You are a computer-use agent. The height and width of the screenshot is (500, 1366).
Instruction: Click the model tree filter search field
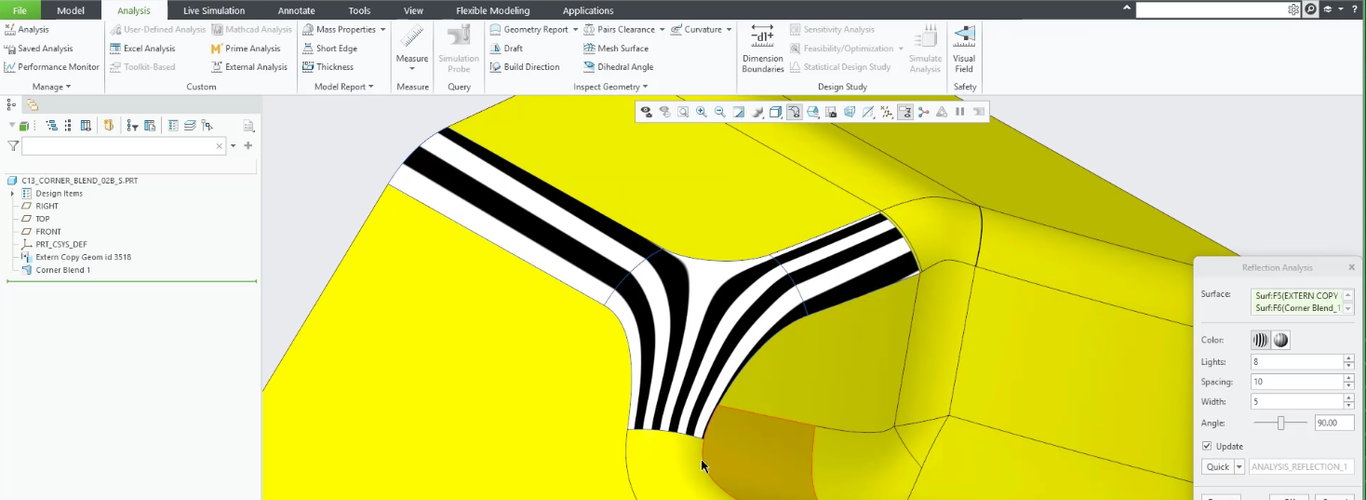tap(124, 146)
